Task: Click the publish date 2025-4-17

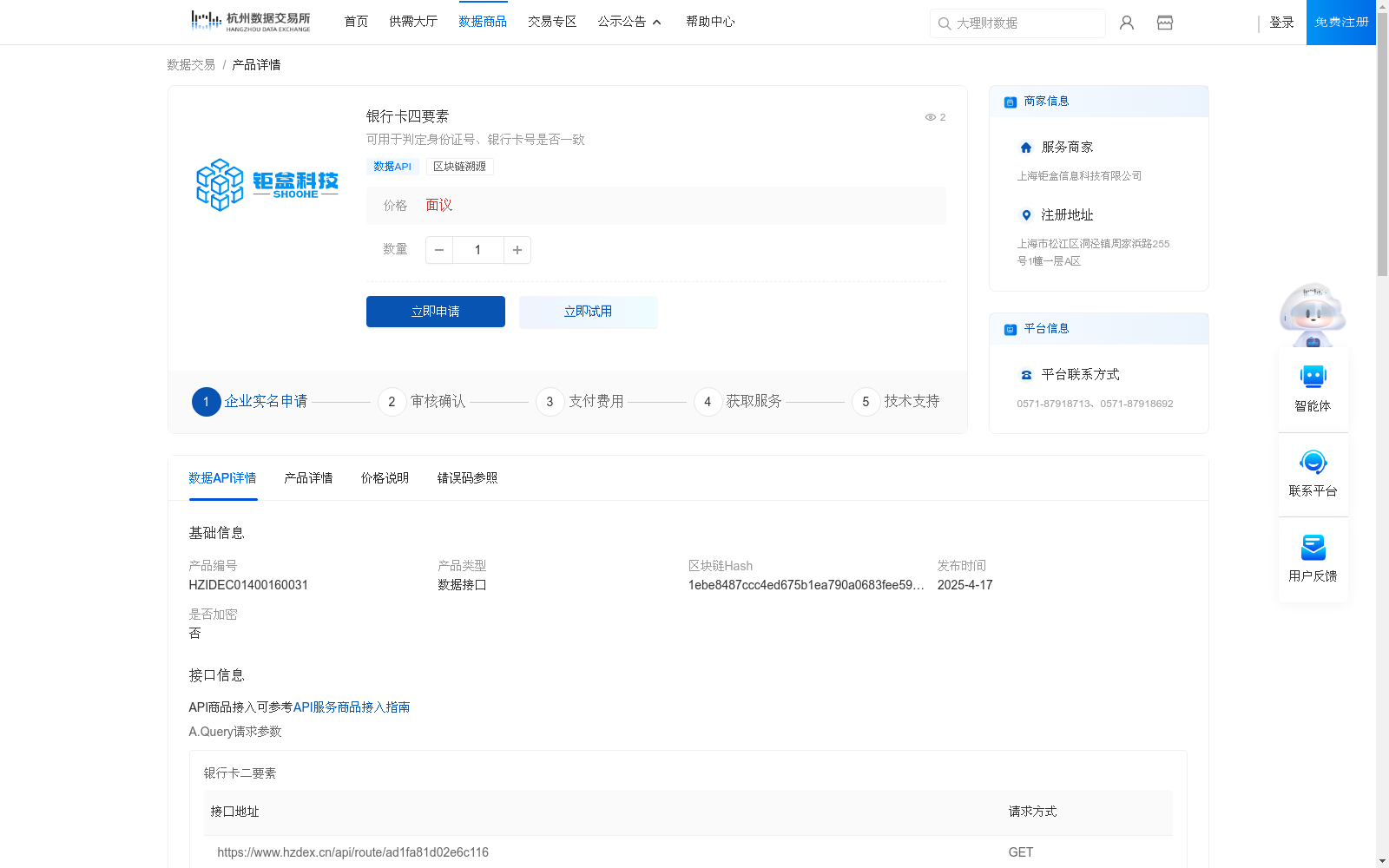Action: 964,585
